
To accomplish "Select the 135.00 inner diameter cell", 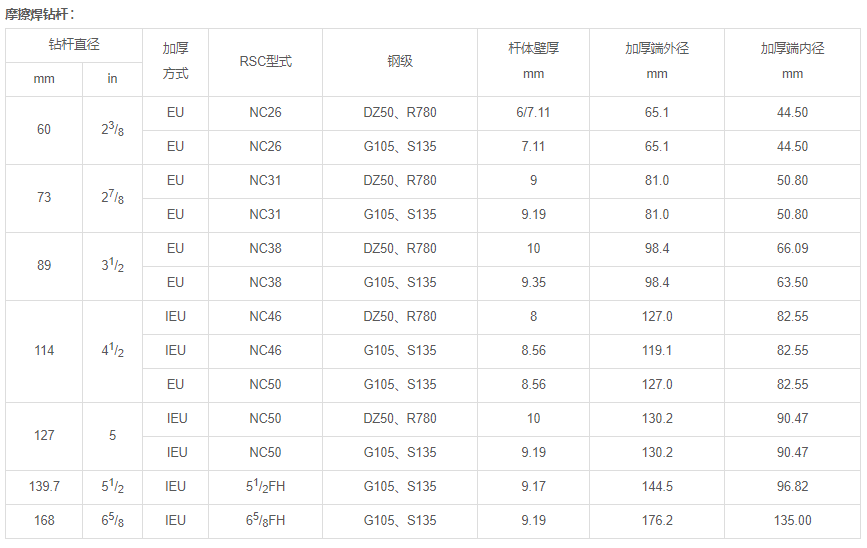I will pos(792,520).
